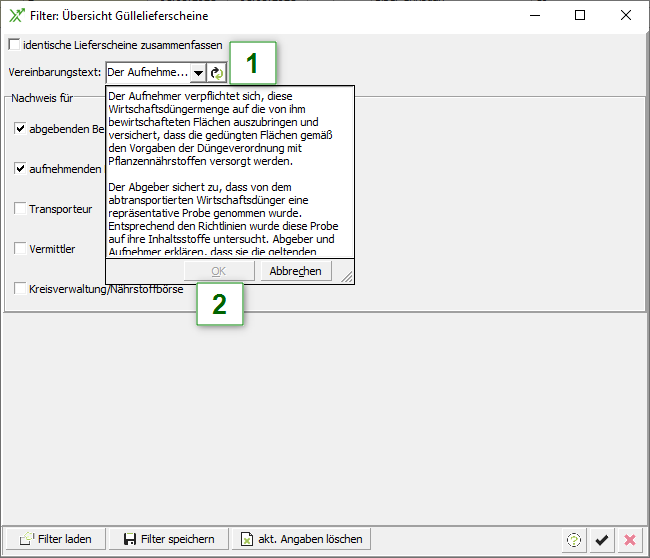The width and height of the screenshot is (650, 558).
Task: Click Filter laden button
Action: [56, 539]
